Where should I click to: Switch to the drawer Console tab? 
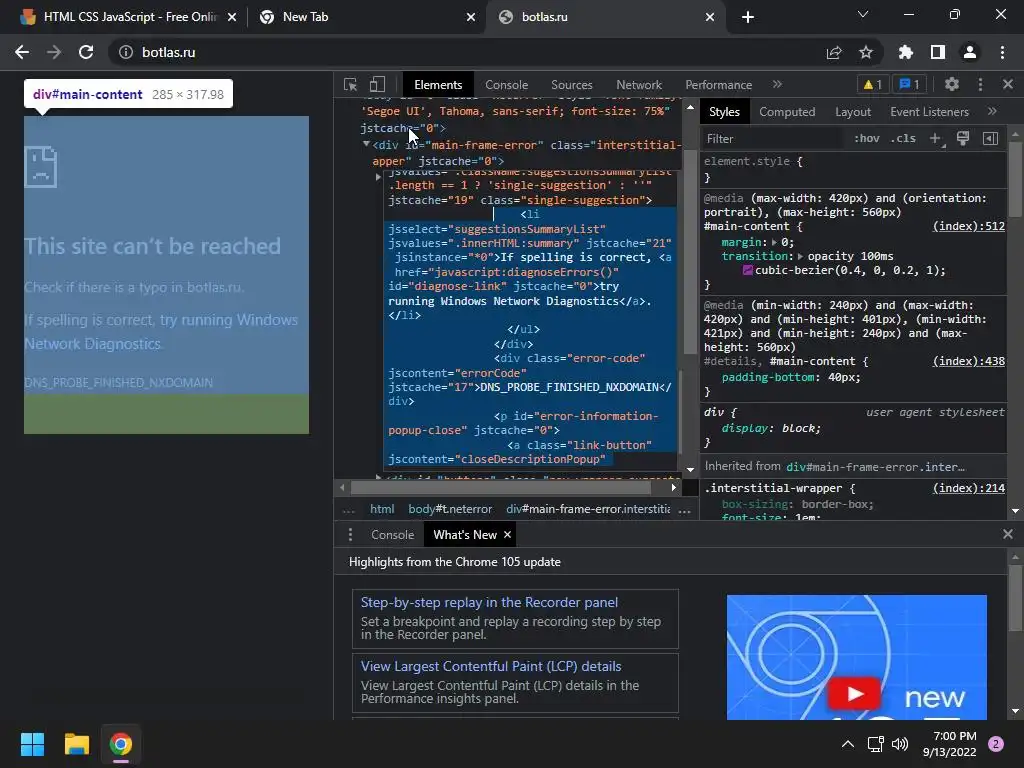pyautogui.click(x=392, y=535)
